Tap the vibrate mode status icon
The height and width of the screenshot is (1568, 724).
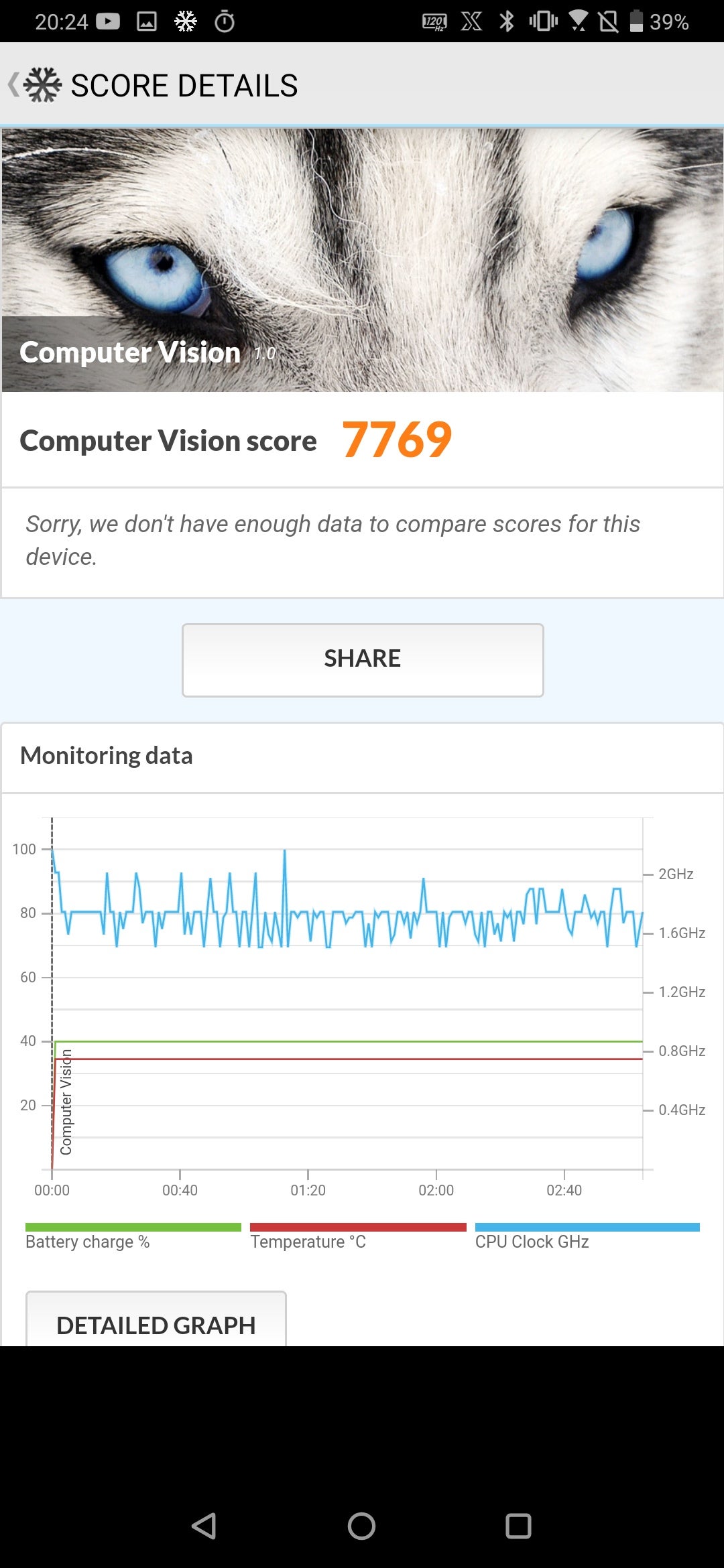click(543, 21)
